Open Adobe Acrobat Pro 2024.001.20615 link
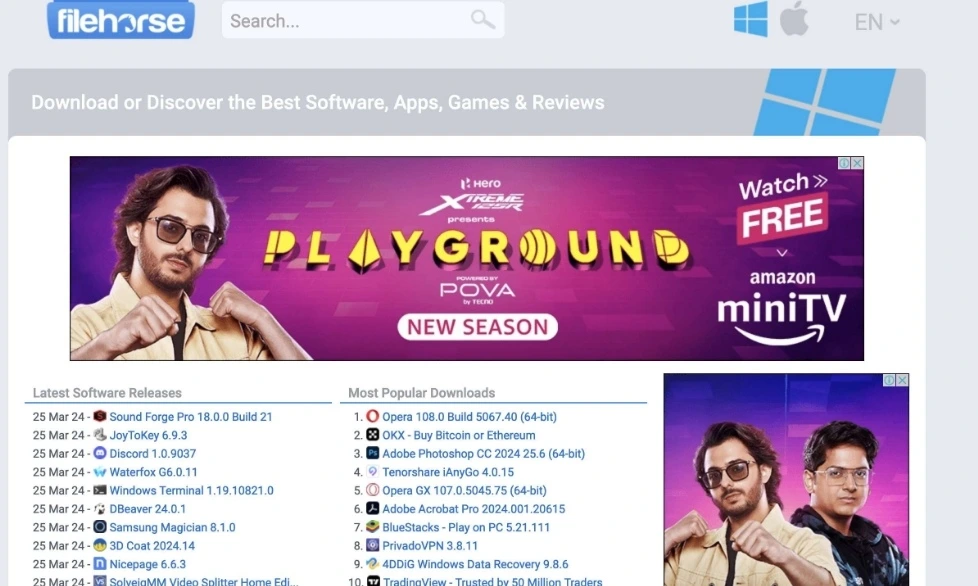This screenshot has height=586, width=978. pyautogui.click(x=474, y=509)
